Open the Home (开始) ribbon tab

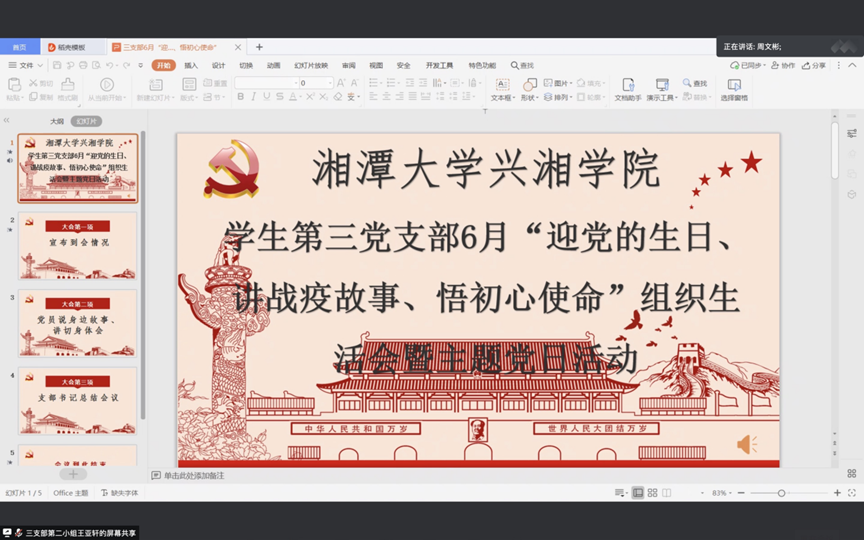(164, 65)
